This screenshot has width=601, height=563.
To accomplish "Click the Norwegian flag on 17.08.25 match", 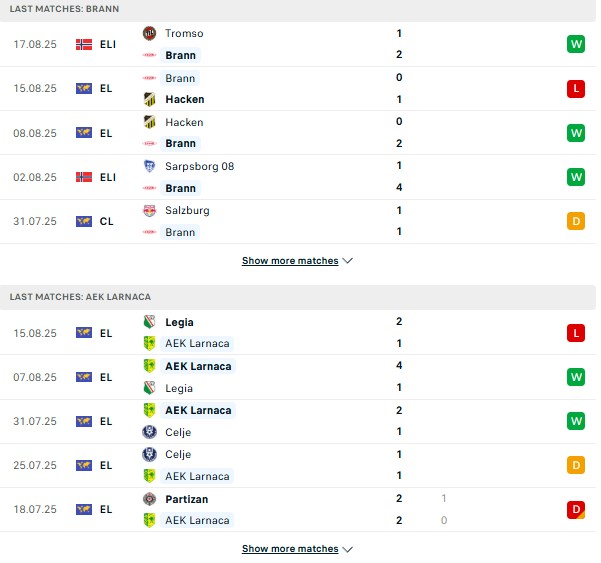I will tap(84, 44).
